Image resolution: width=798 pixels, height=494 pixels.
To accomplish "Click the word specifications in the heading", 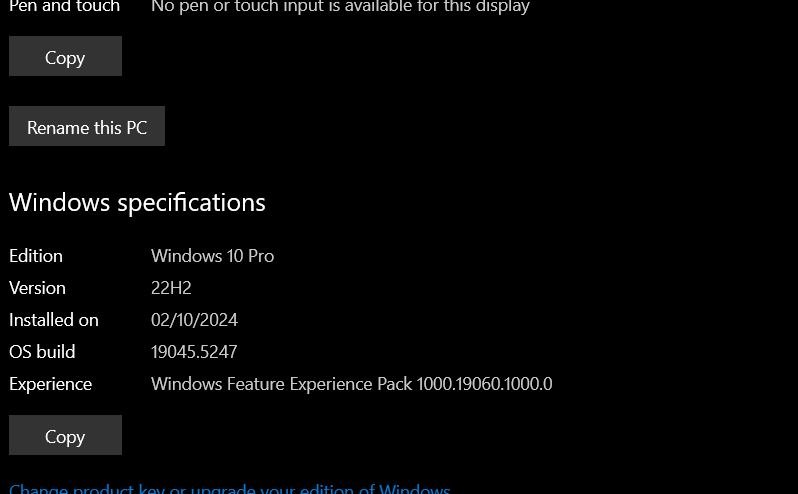I will pos(191,204).
